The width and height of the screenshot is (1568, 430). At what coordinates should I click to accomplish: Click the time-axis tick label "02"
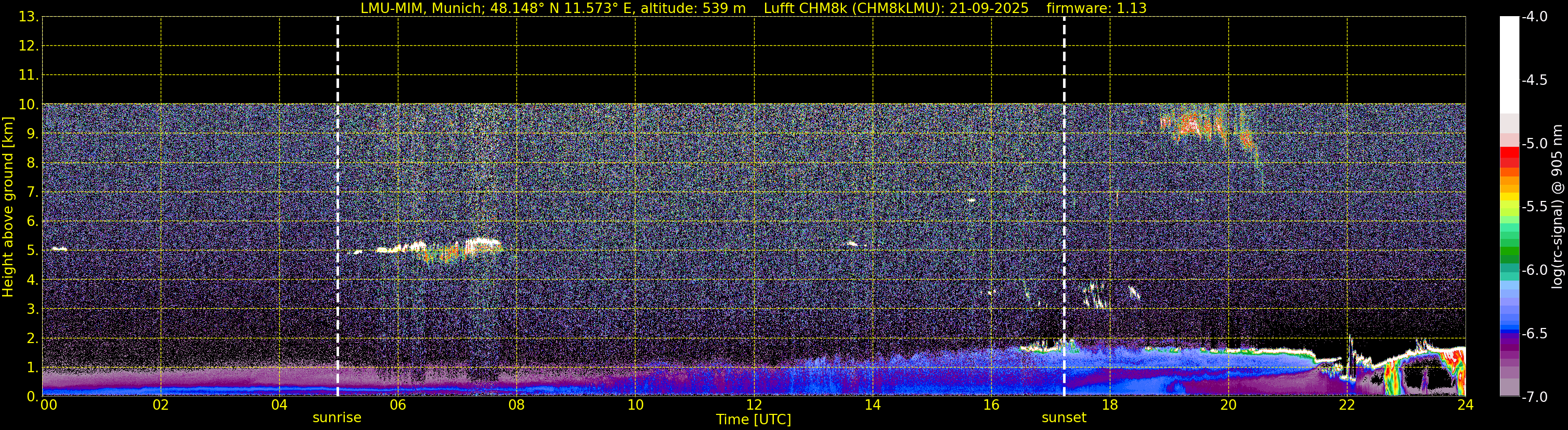pos(161,406)
